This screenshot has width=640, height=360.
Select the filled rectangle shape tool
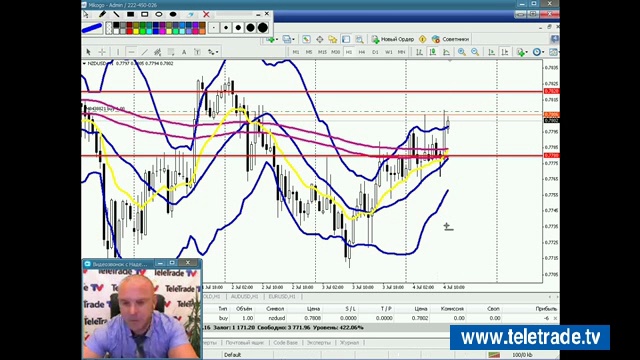point(131,15)
